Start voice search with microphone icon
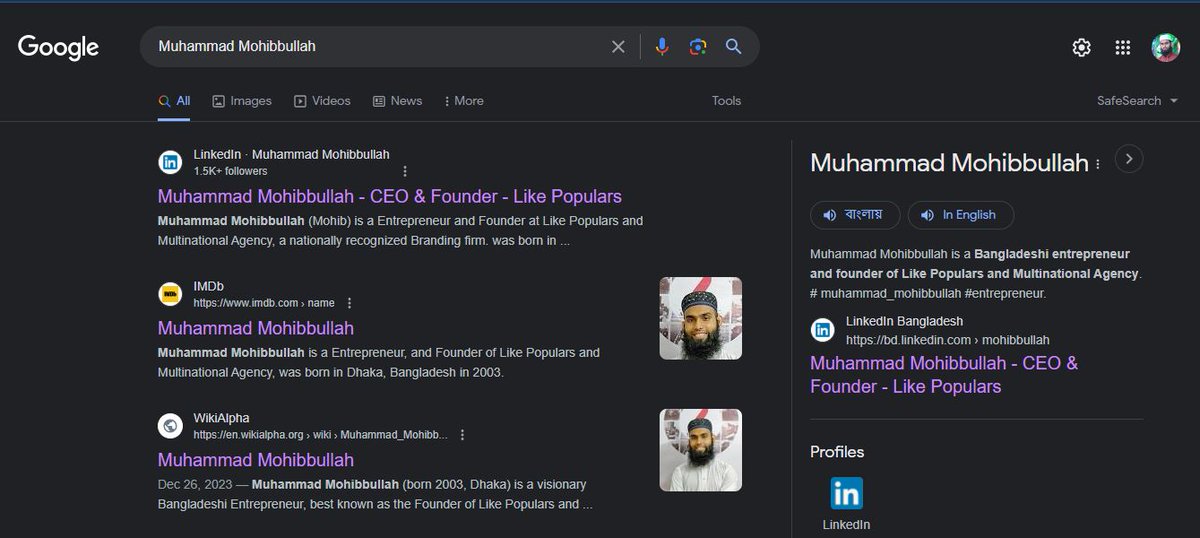 pos(661,47)
